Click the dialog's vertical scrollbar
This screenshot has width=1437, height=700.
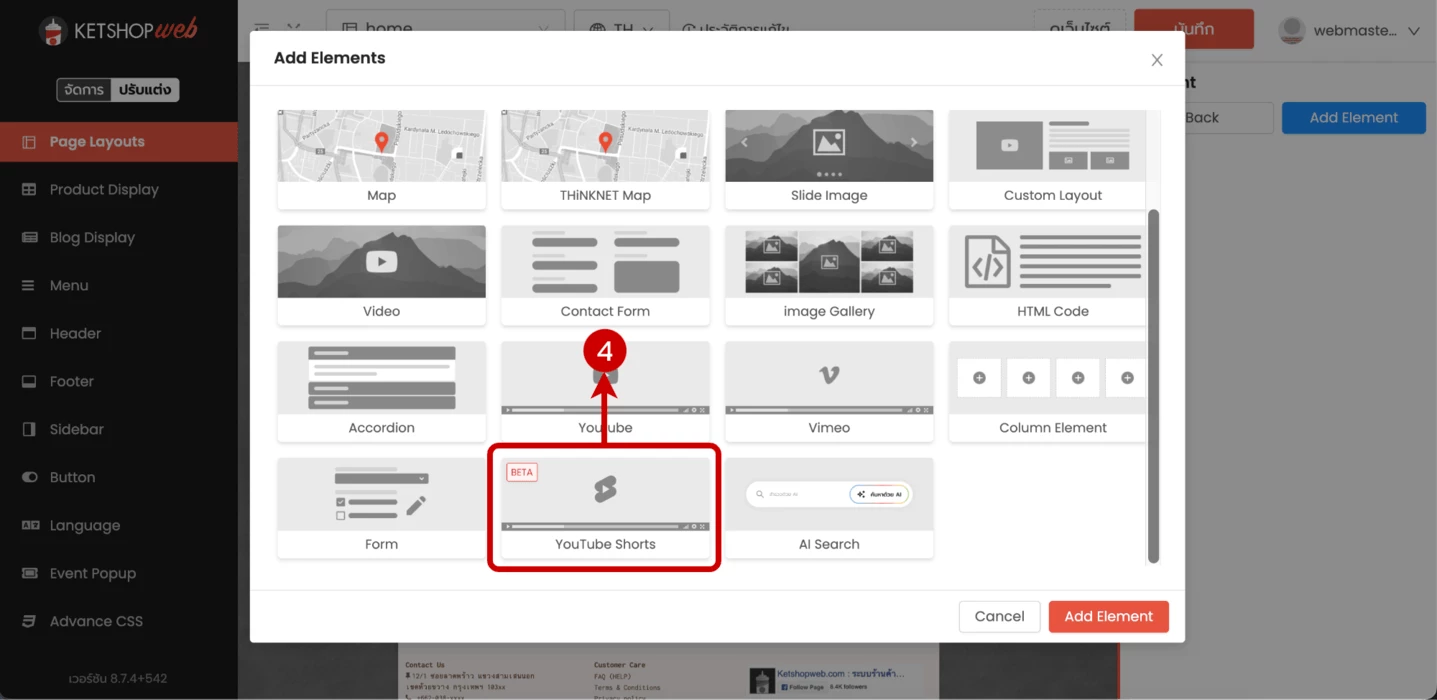(x=1153, y=385)
